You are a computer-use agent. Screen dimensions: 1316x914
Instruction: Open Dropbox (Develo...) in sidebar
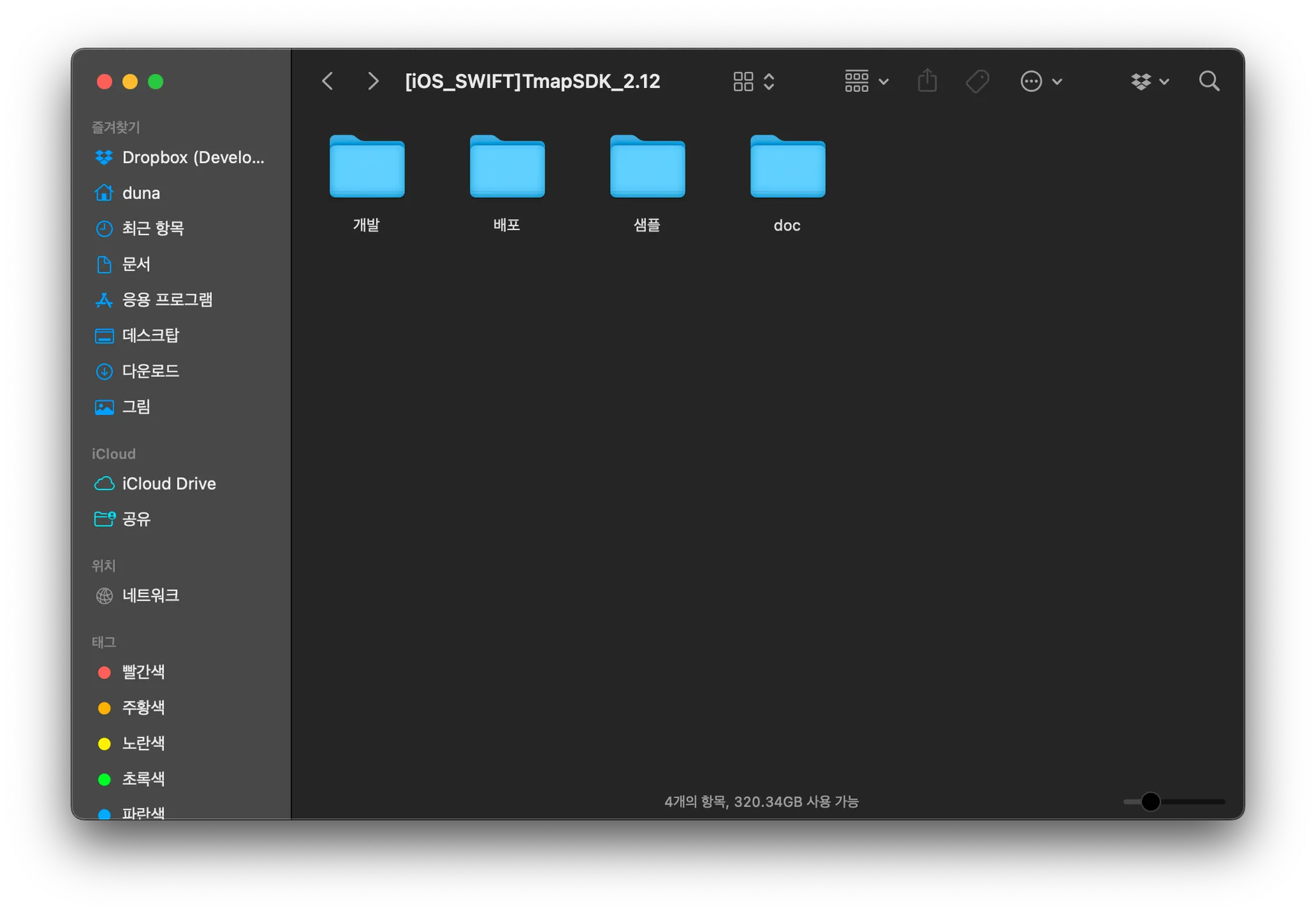[192, 157]
